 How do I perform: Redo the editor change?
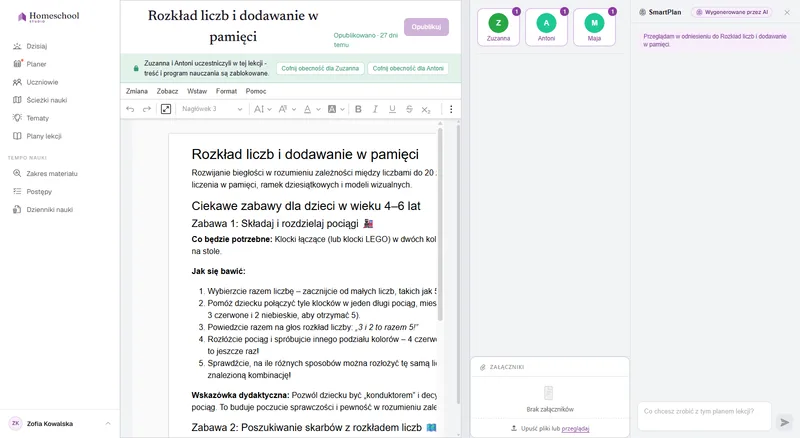147,109
